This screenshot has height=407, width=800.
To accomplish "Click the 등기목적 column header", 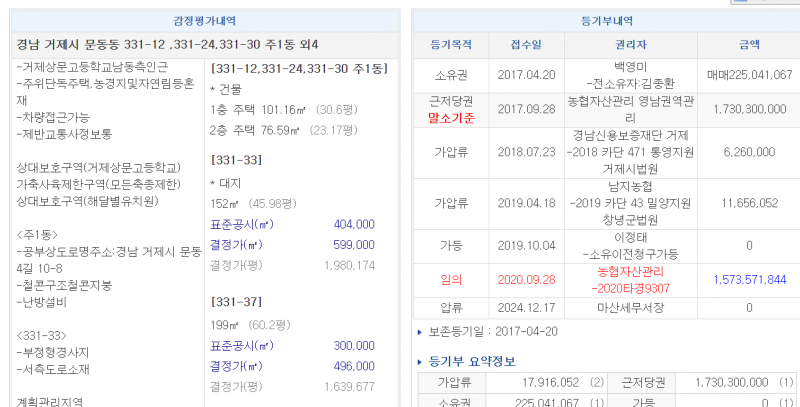I will click(x=442, y=45).
